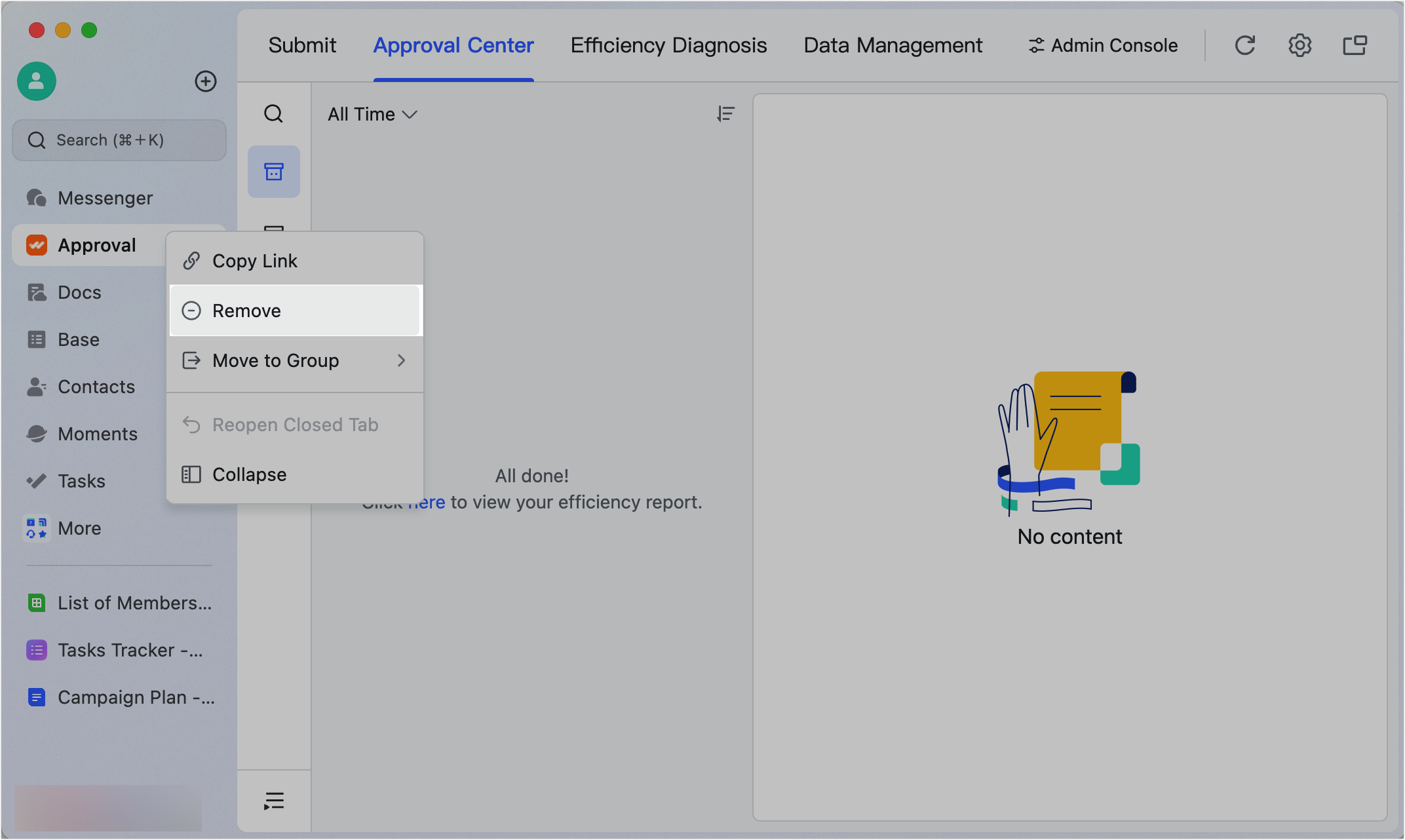1405x840 pixels.
Task: Select Copy Link in context menu
Action: click(x=295, y=261)
